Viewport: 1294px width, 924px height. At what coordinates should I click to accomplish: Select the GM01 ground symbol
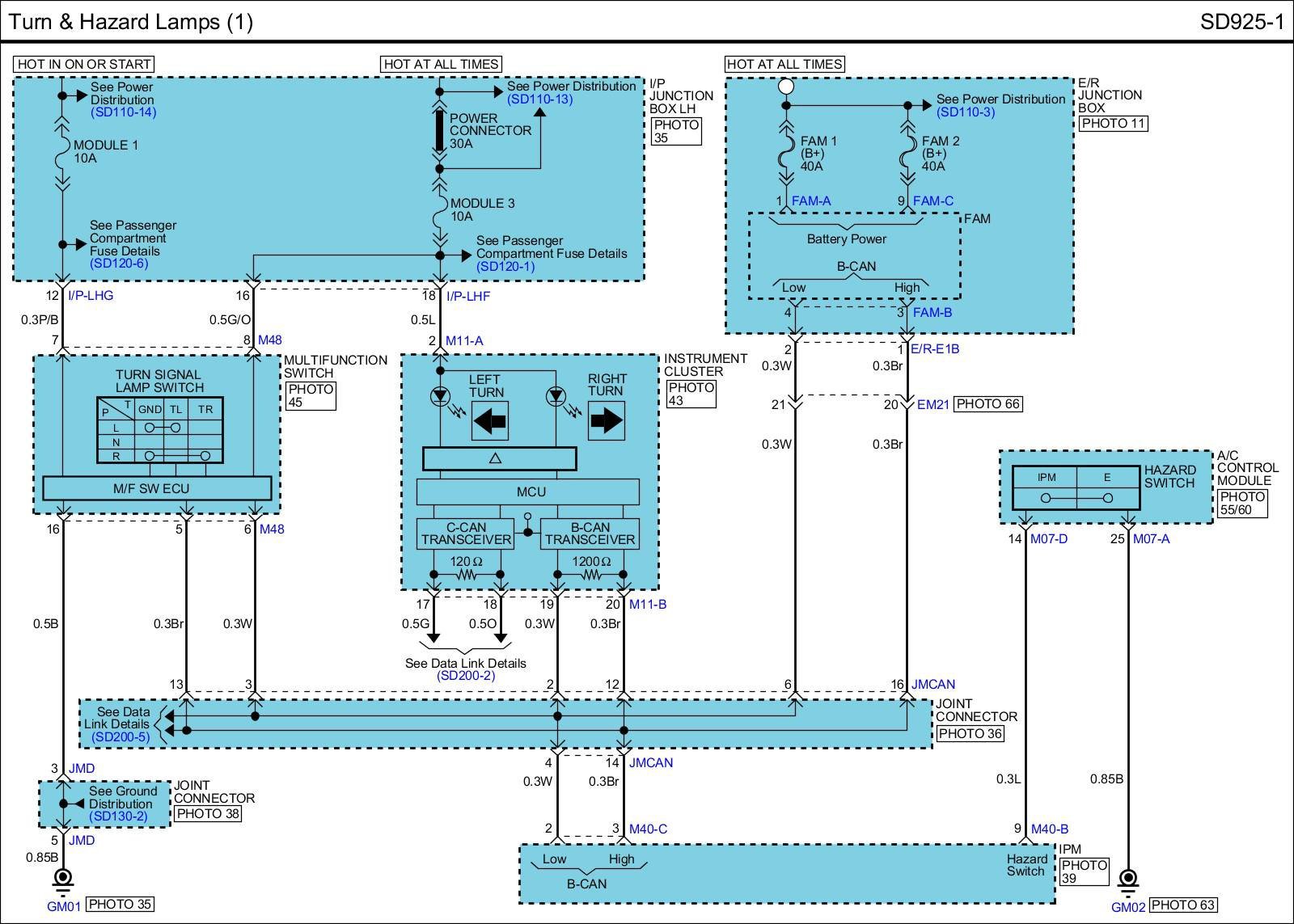tap(62, 880)
